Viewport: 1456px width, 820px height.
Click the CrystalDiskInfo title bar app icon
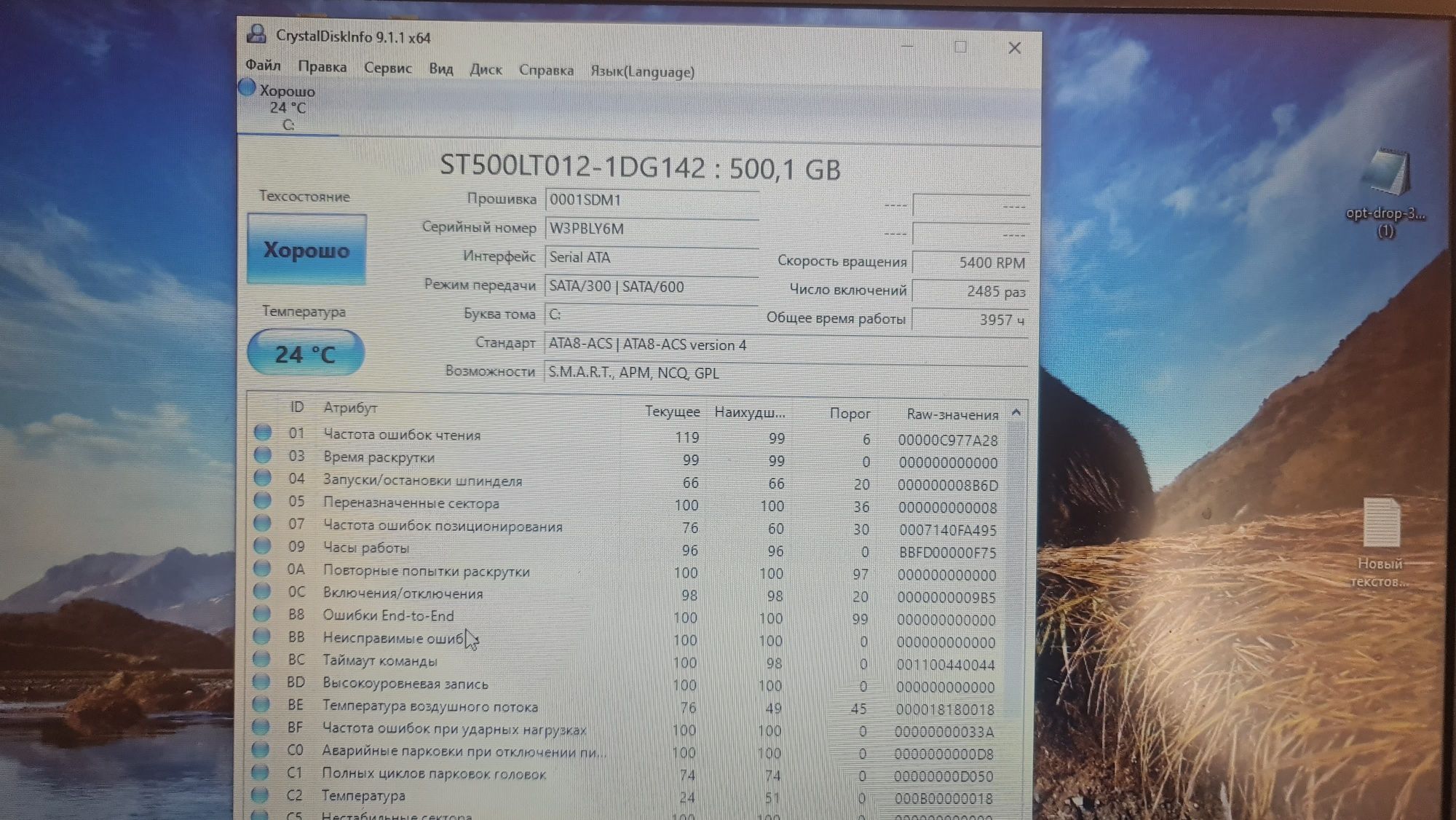pos(256,33)
